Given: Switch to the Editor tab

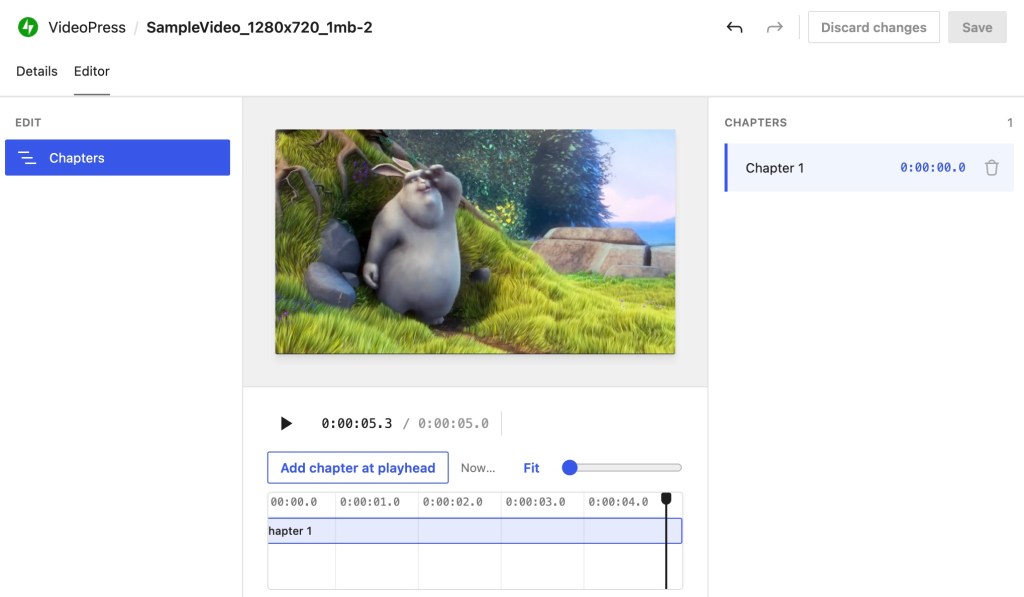Looking at the screenshot, I should pos(91,71).
